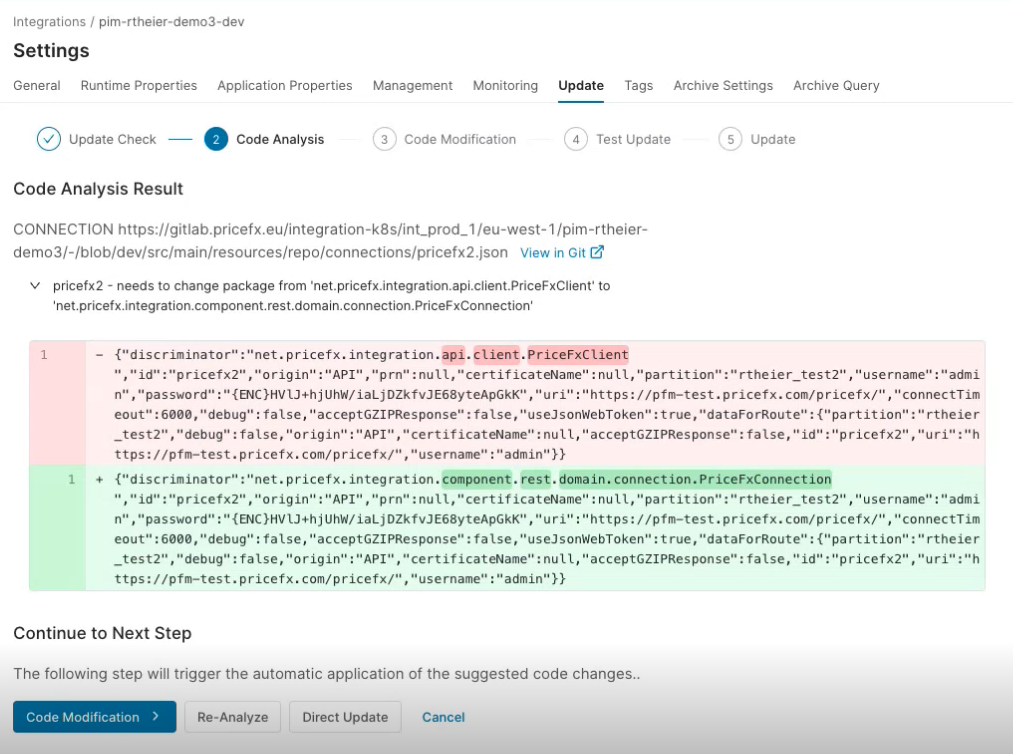Switch to the Runtime Properties tab
Image resolution: width=1013 pixels, height=754 pixels.
click(139, 86)
